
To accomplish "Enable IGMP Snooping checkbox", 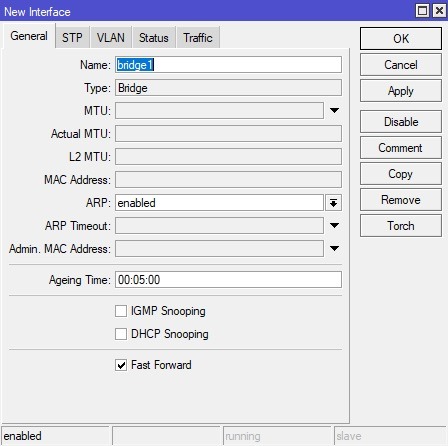I will (121, 311).
